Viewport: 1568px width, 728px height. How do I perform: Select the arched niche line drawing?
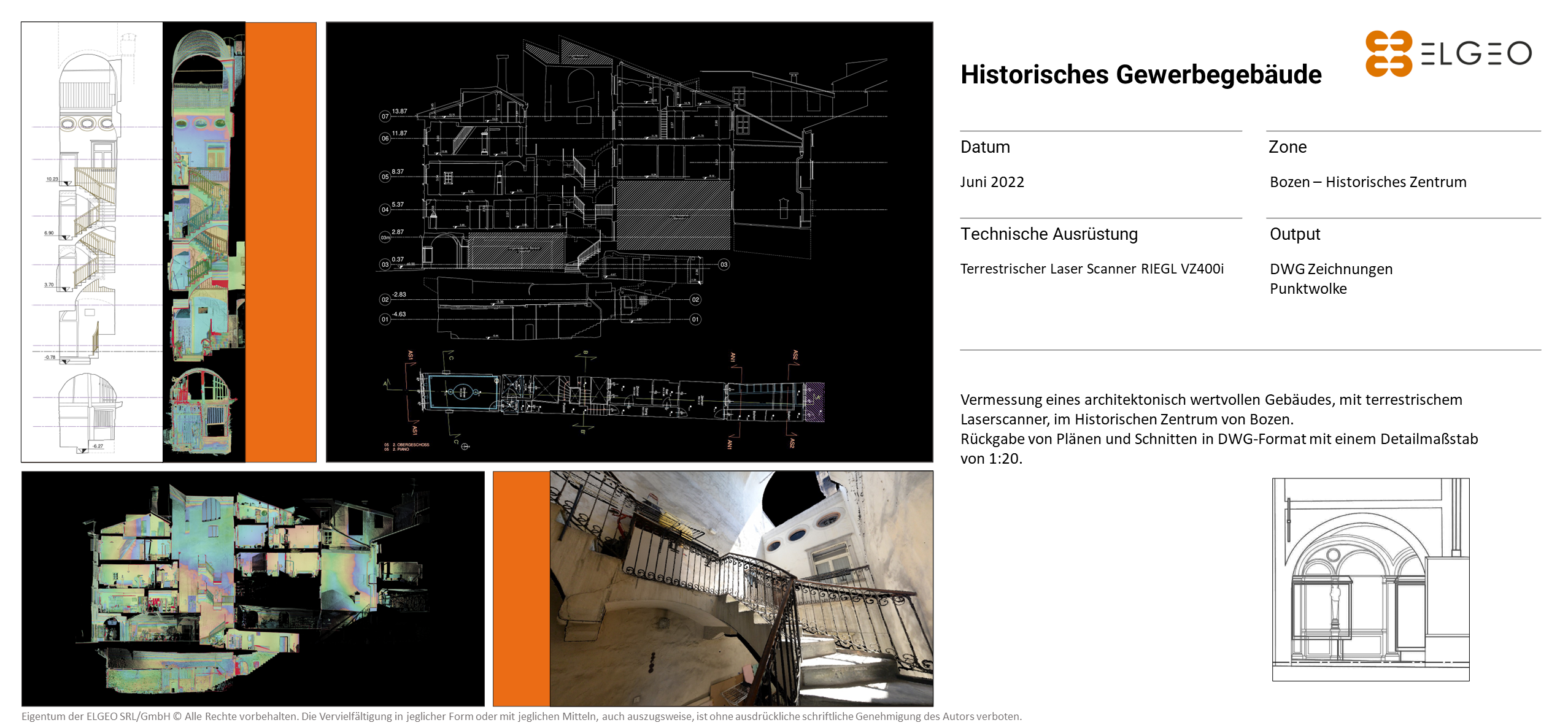[x=1370, y=580]
